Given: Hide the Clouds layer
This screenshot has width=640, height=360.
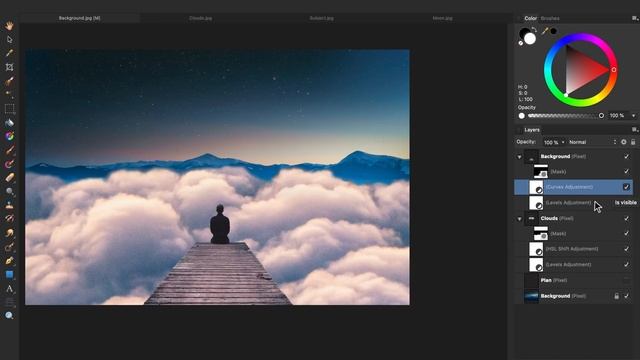Looking at the screenshot, I should (x=626, y=218).
